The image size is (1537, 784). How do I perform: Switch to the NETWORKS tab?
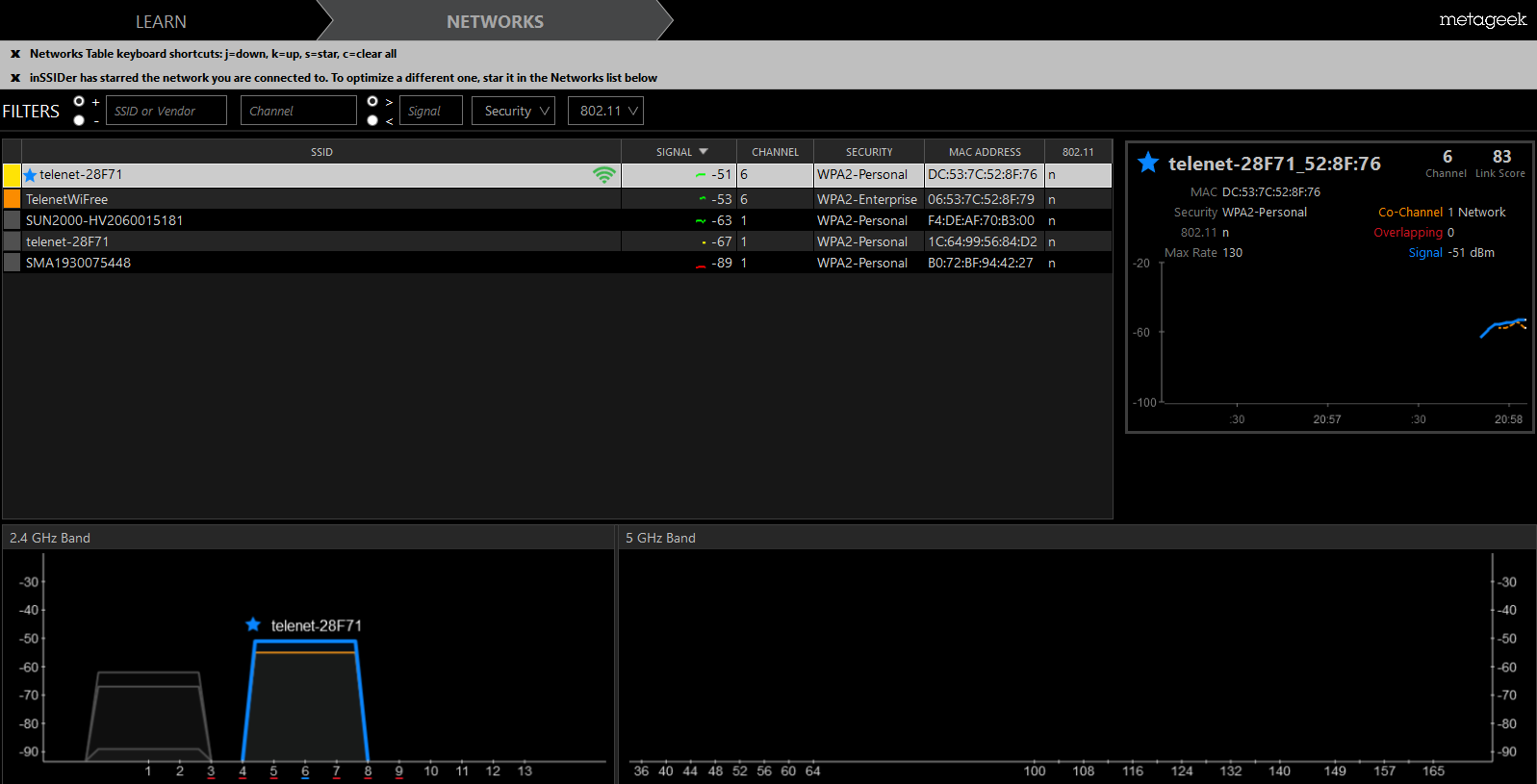click(495, 21)
